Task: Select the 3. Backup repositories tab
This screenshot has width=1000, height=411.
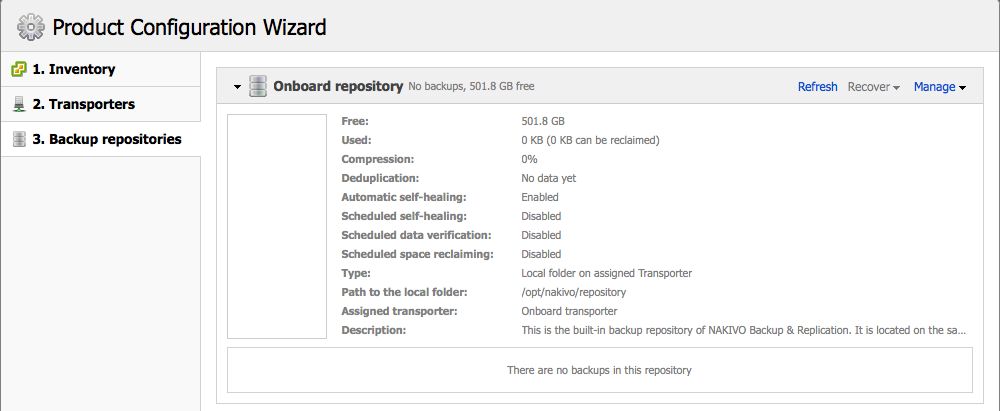Action: [100, 139]
